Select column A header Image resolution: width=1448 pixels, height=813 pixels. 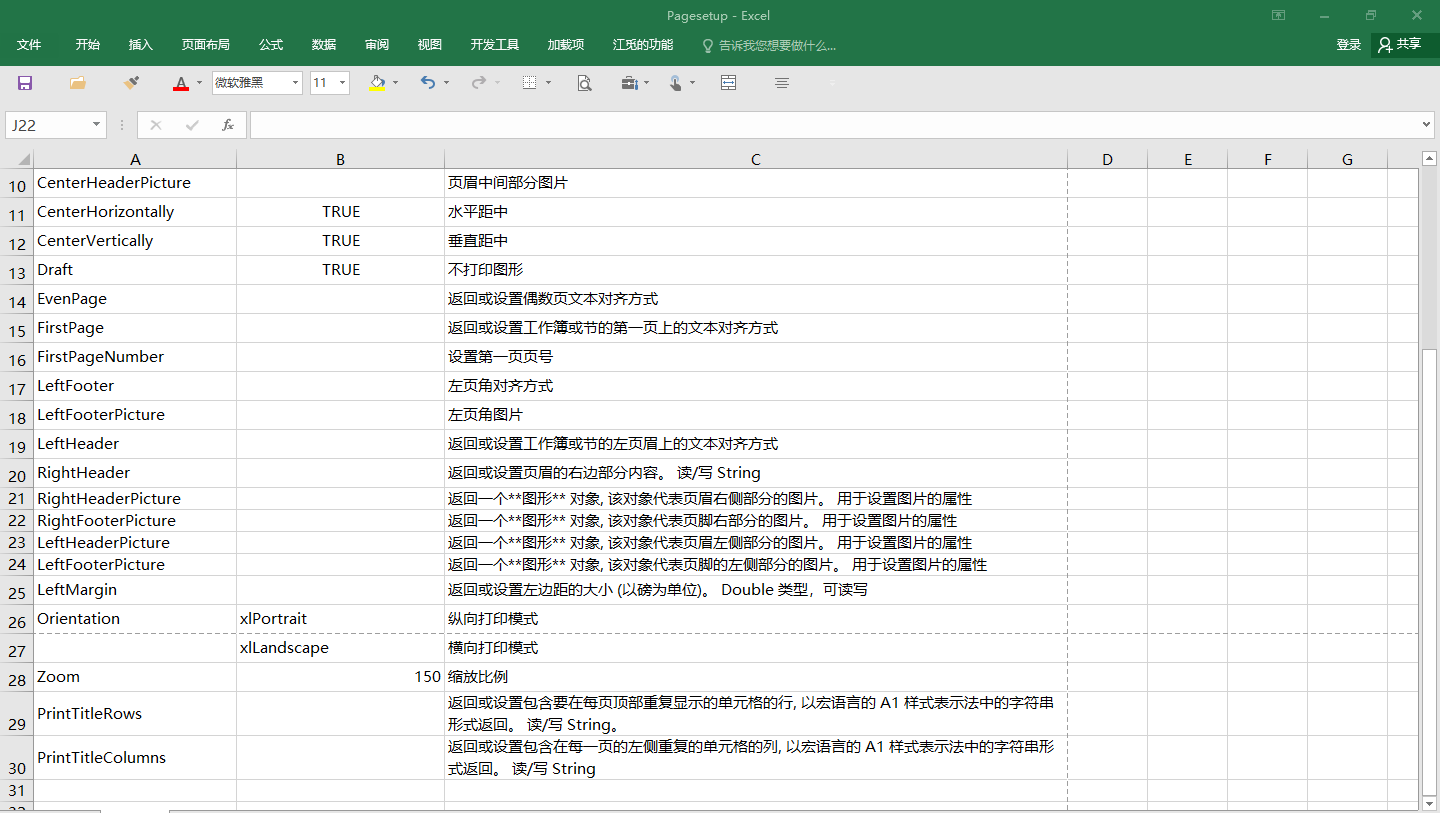pyautogui.click(x=135, y=159)
